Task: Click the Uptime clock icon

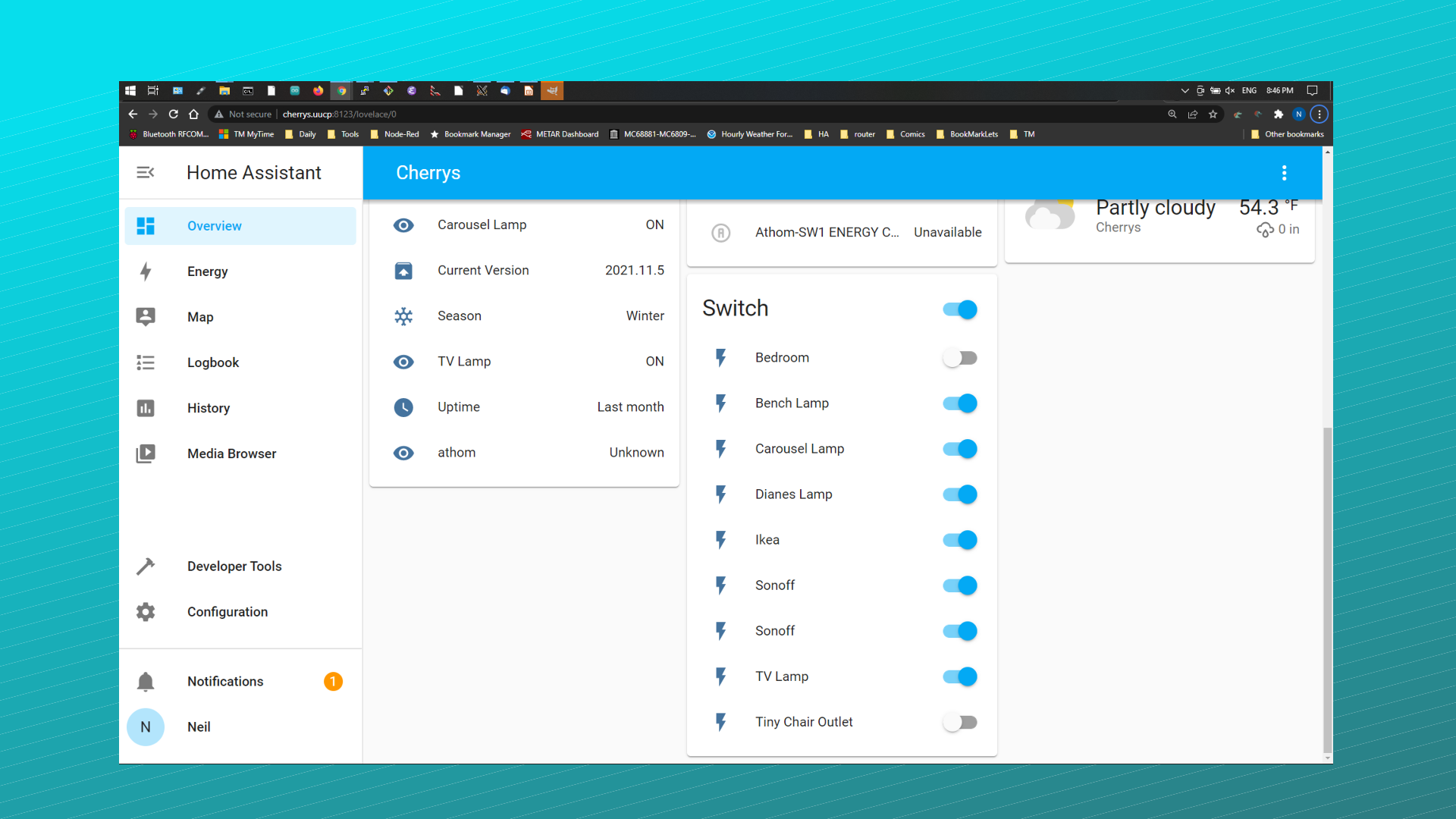Action: pos(403,407)
